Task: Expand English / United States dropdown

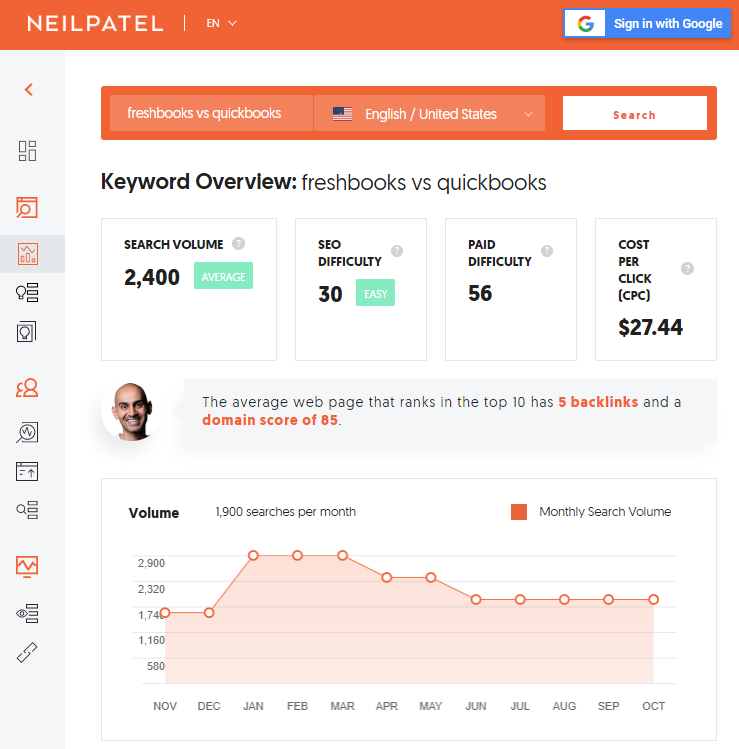Action: pos(429,113)
